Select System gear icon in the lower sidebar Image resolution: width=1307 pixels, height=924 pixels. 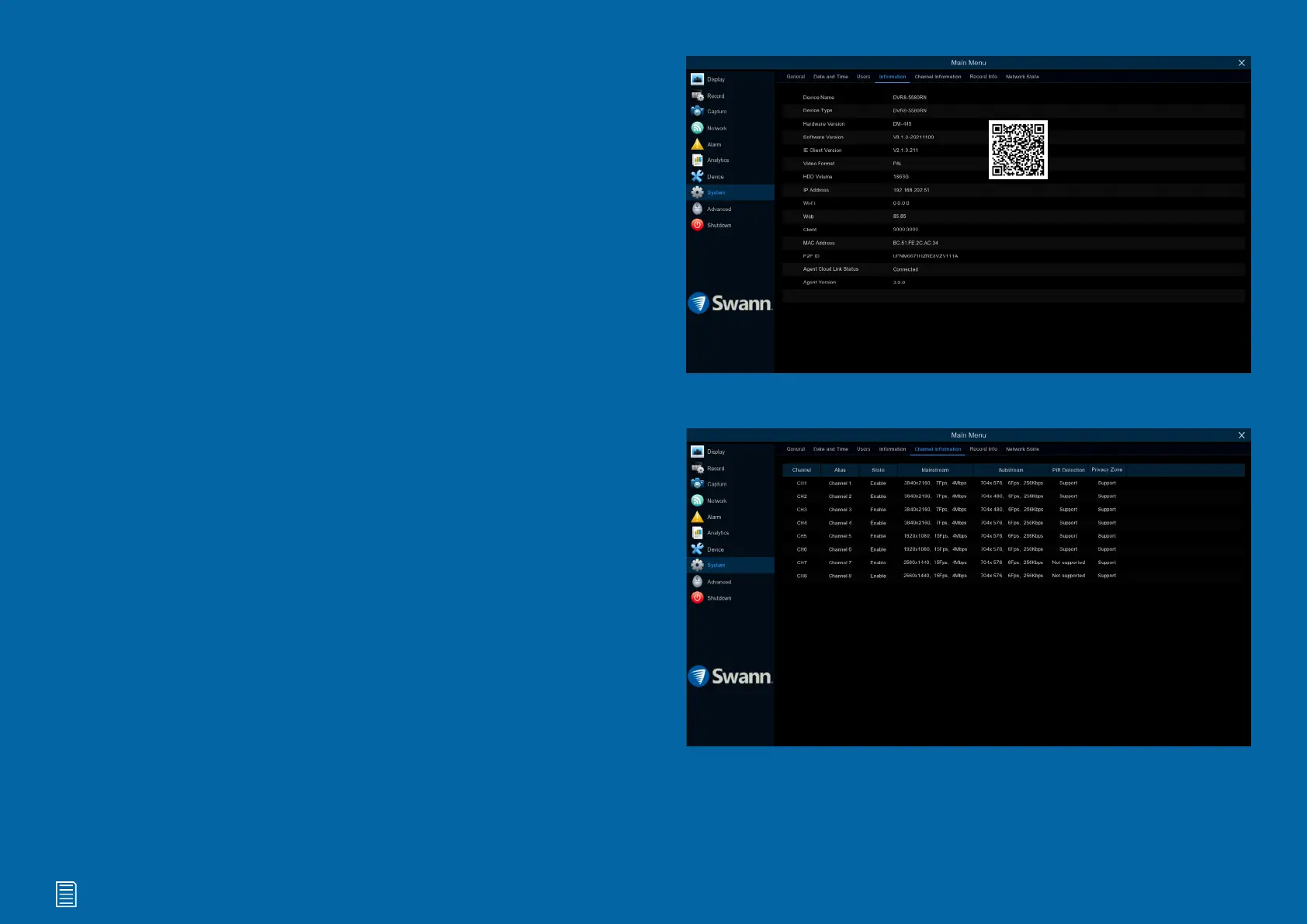(697, 566)
